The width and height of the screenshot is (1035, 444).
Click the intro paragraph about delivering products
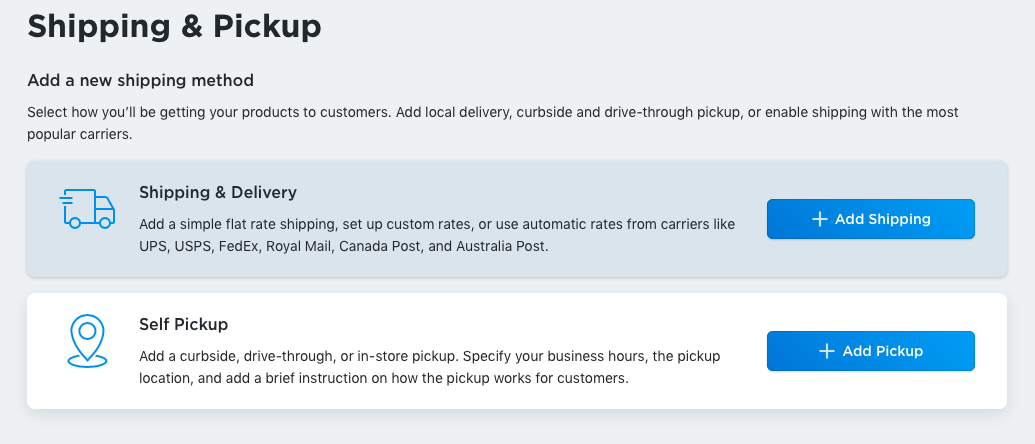click(492, 113)
